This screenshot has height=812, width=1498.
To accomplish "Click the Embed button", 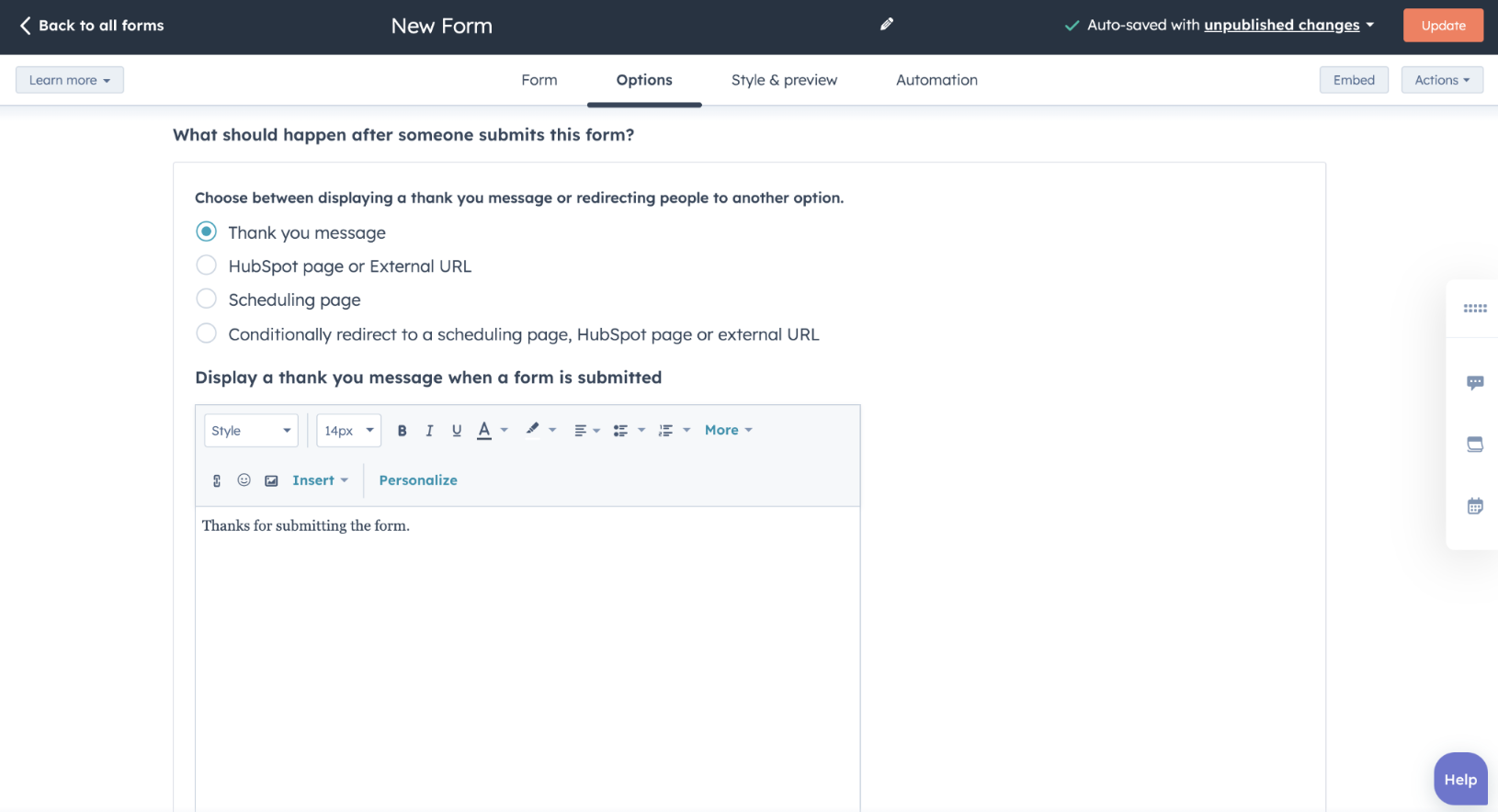I will [1354, 80].
